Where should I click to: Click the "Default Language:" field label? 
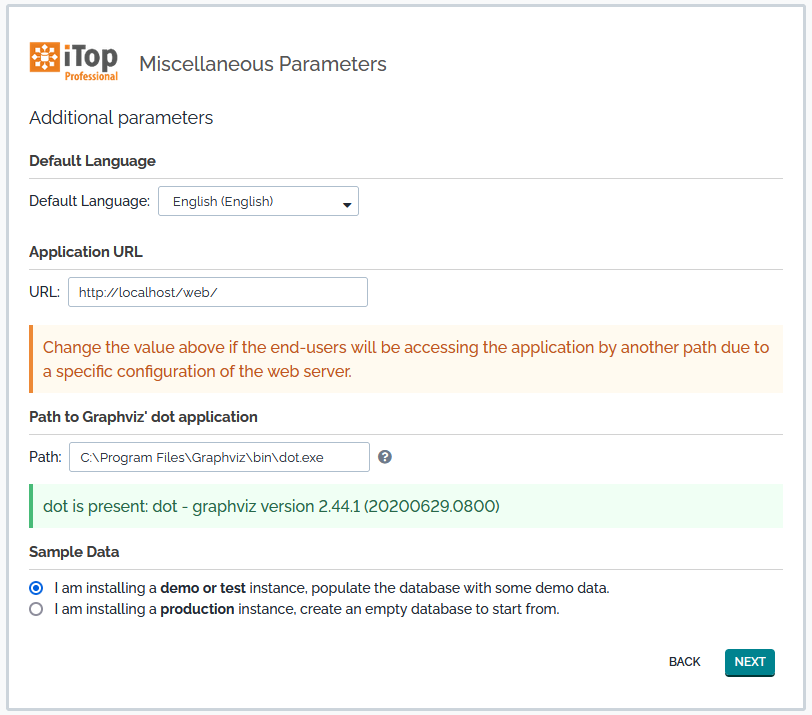tap(89, 201)
